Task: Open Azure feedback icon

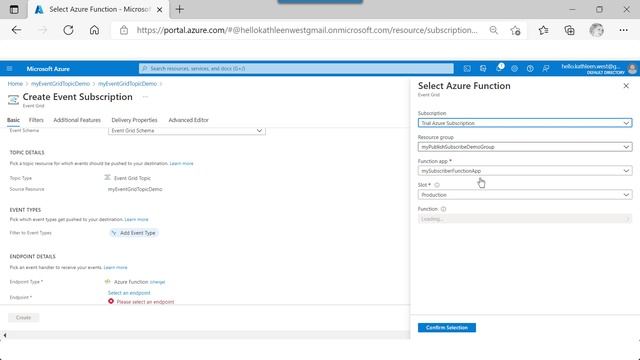Action: coord(546,69)
